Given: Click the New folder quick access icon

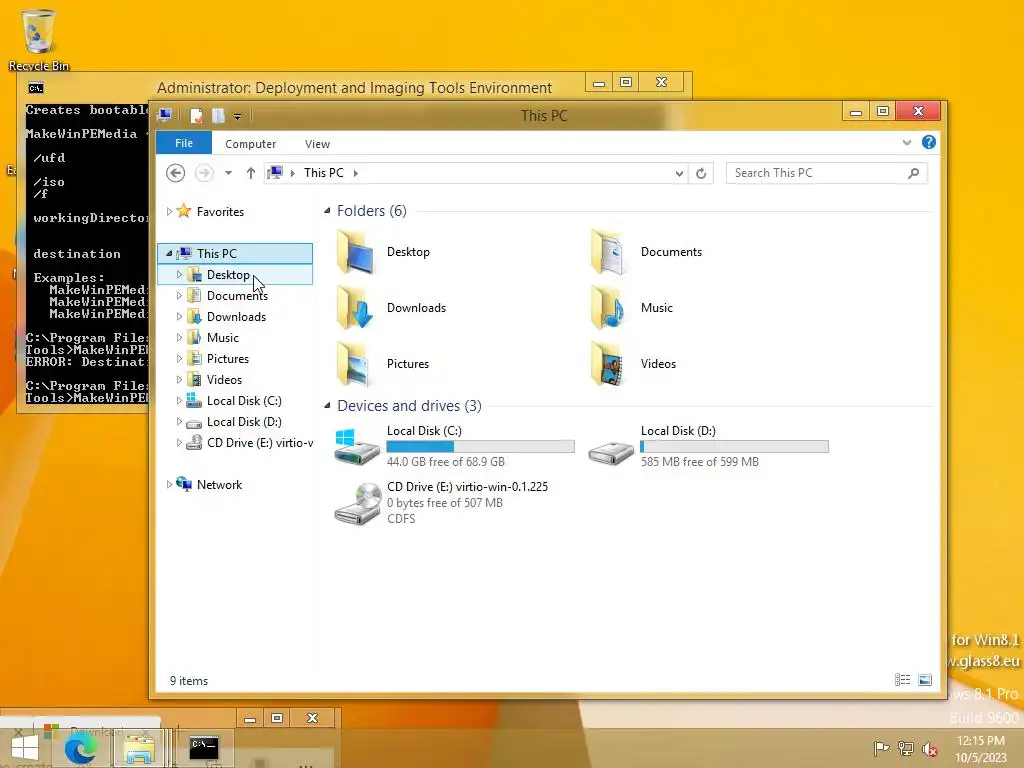Looking at the screenshot, I should pos(218,116).
